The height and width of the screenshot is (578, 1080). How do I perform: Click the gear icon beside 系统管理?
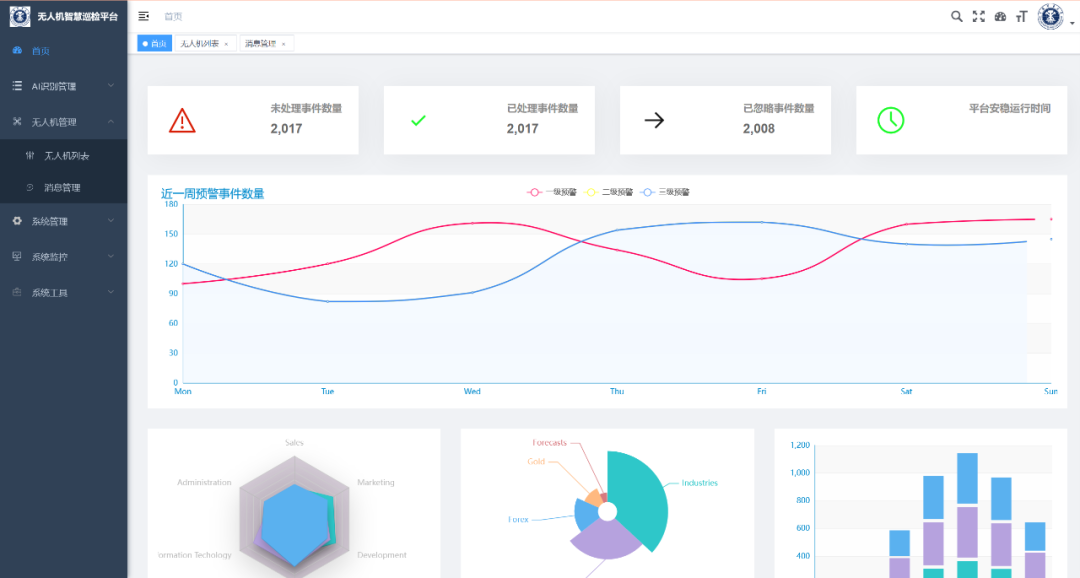(x=17, y=220)
